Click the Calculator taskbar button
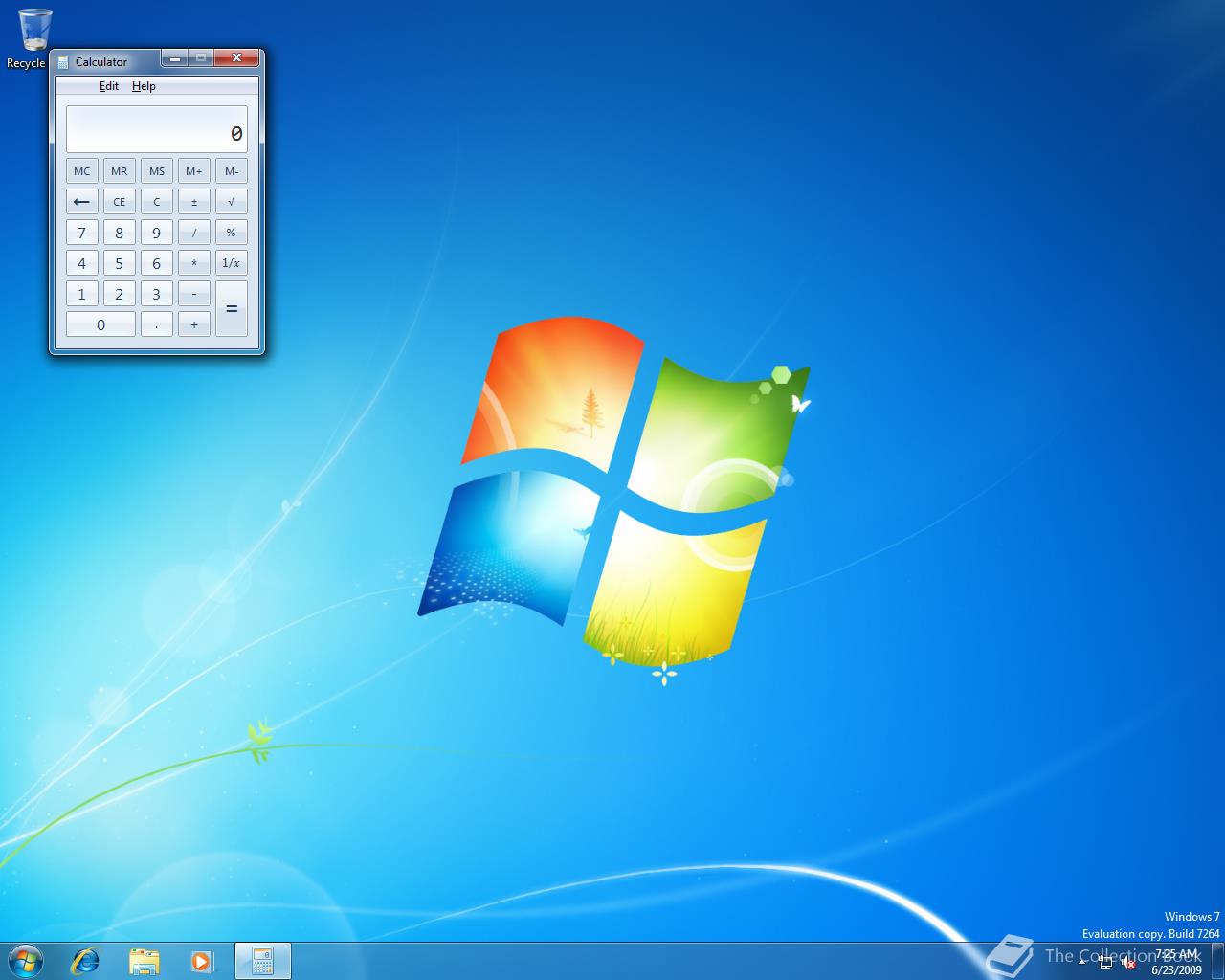 click(262, 961)
